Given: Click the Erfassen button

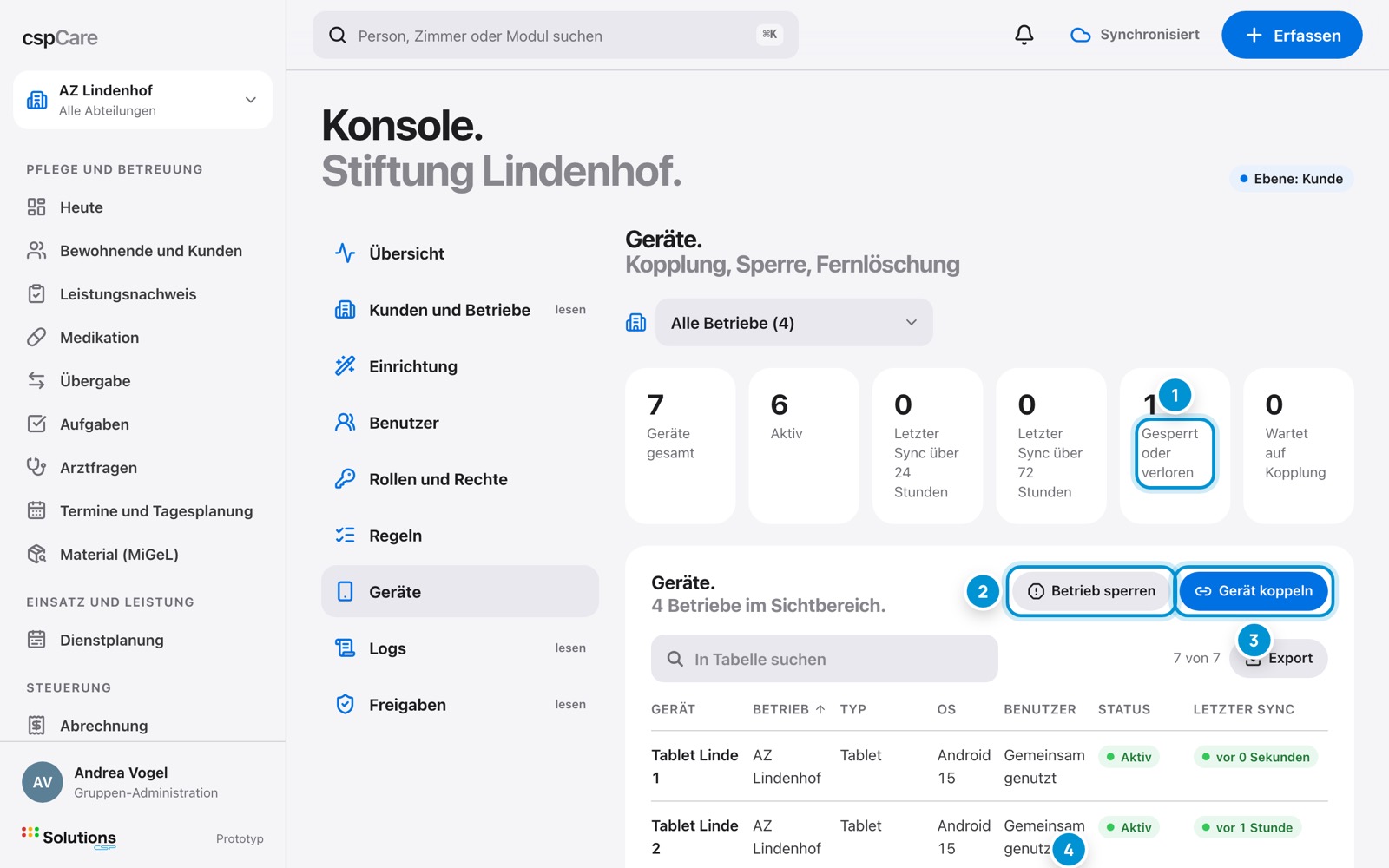Looking at the screenshot, I should tap(1292, 36).
